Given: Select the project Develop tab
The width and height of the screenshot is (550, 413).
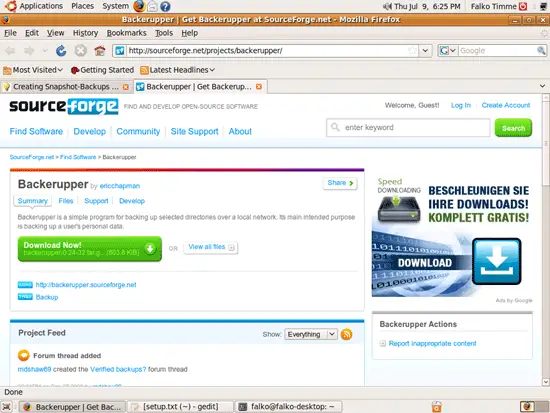Looking at the screenshot, I should [x=132, y=201].
